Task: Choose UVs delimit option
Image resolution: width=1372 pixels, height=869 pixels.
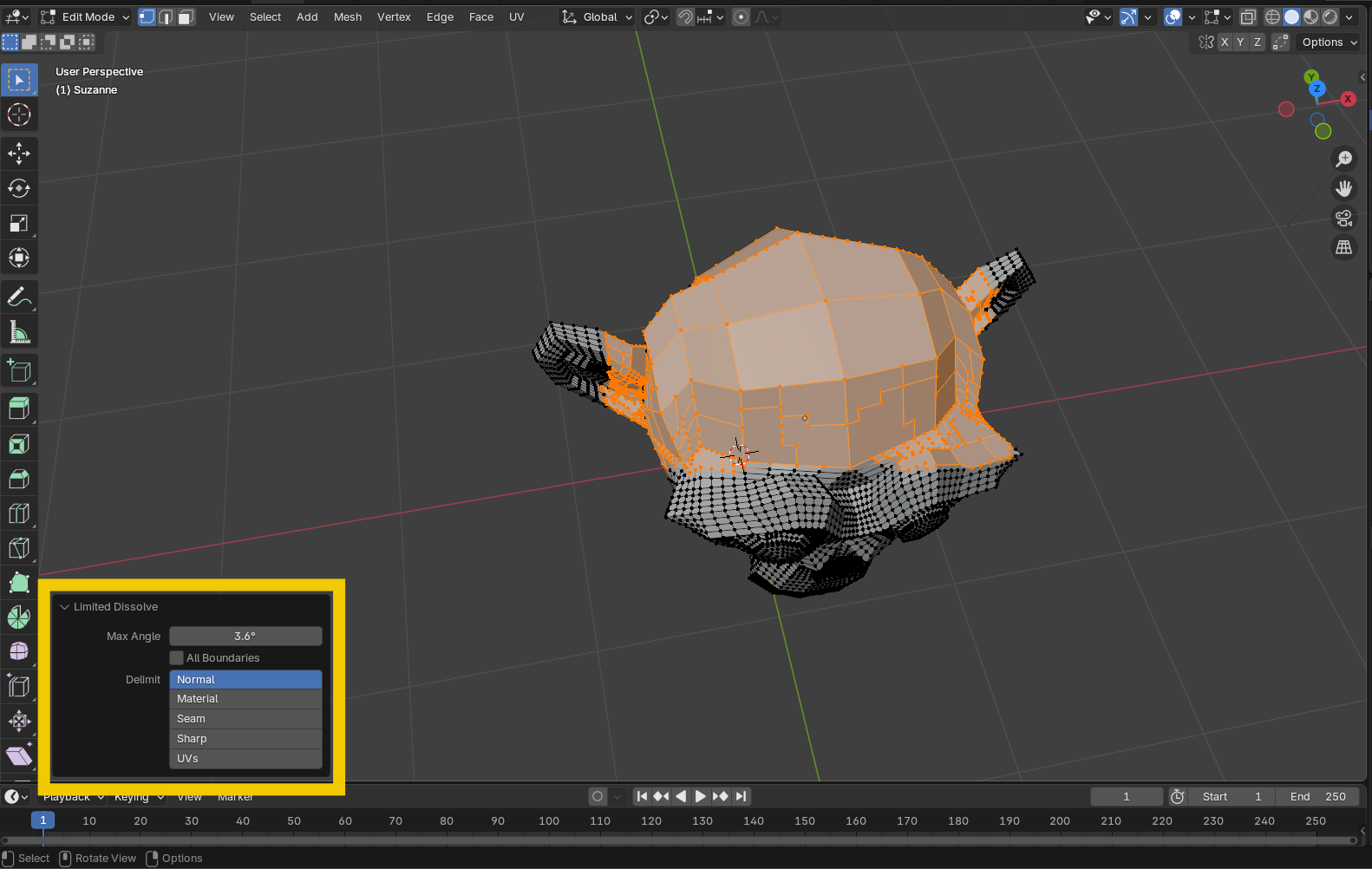Action: pyautogui.click(x=245, y=759)
